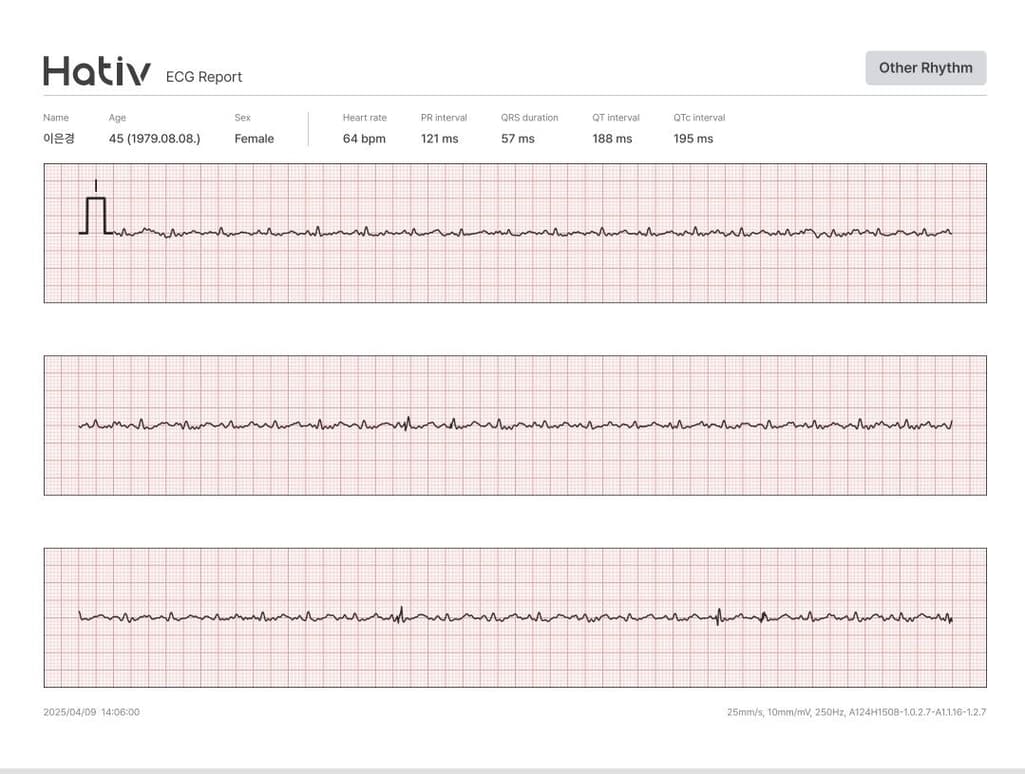Select the QTc interval 195 ms value
Image resolution: width=1025 pixels, height=774 pixels.
click(x=693, y=139)
